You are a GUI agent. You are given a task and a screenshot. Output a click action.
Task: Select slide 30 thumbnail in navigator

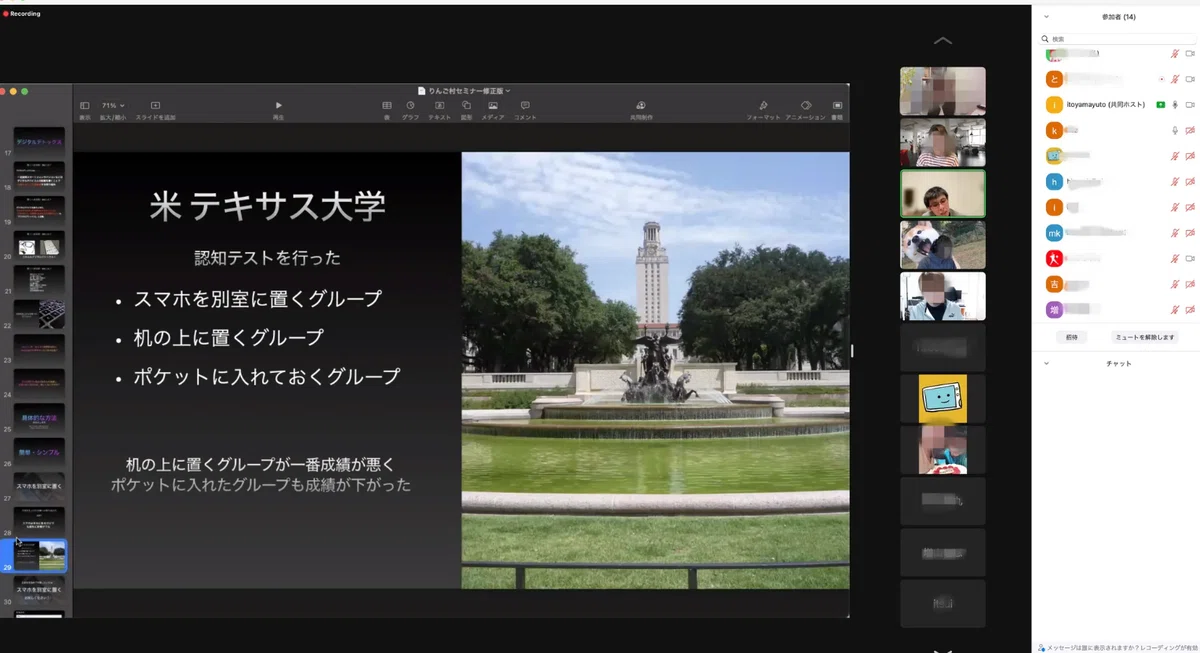(39, 590)
